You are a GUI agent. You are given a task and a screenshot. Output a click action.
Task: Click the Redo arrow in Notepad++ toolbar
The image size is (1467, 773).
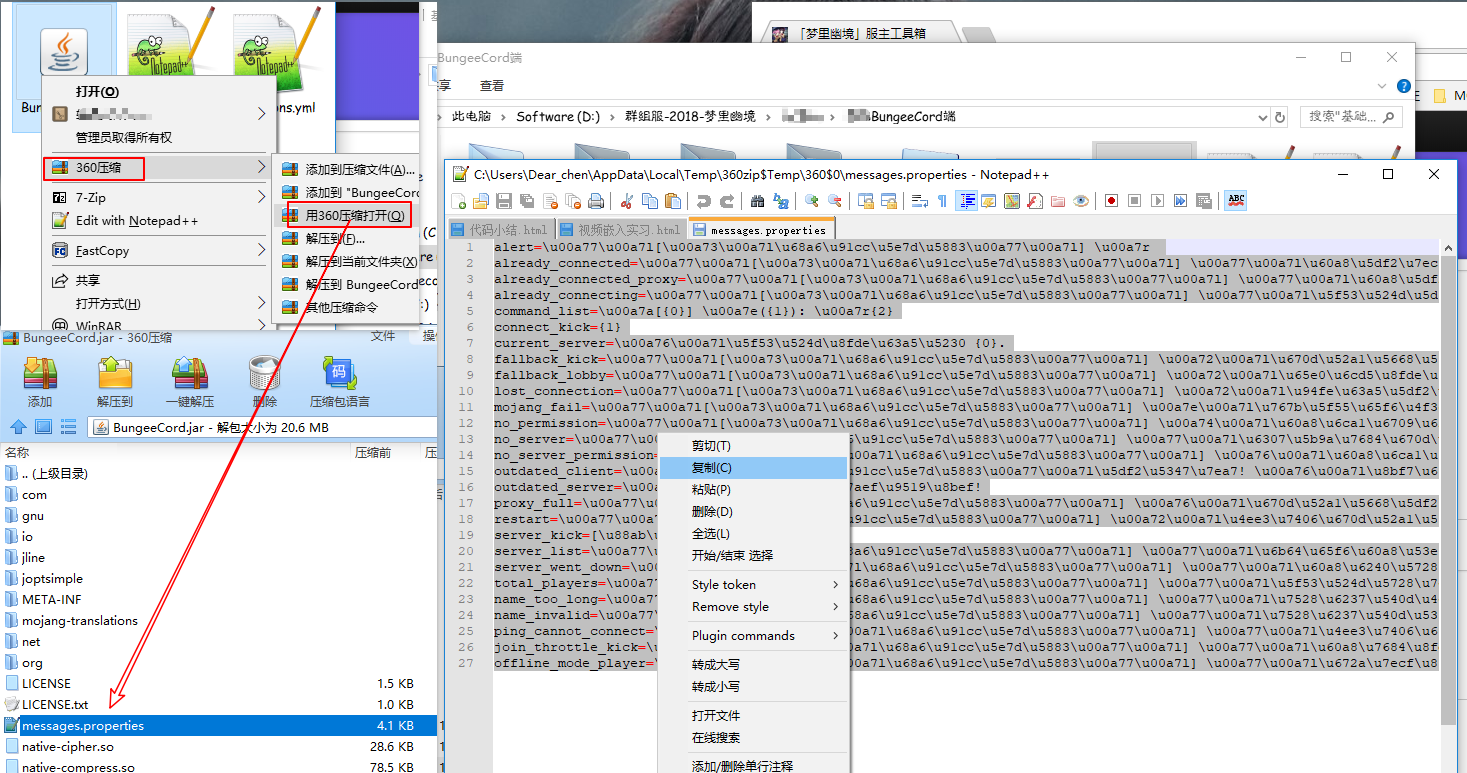click(x=725, y=201)
